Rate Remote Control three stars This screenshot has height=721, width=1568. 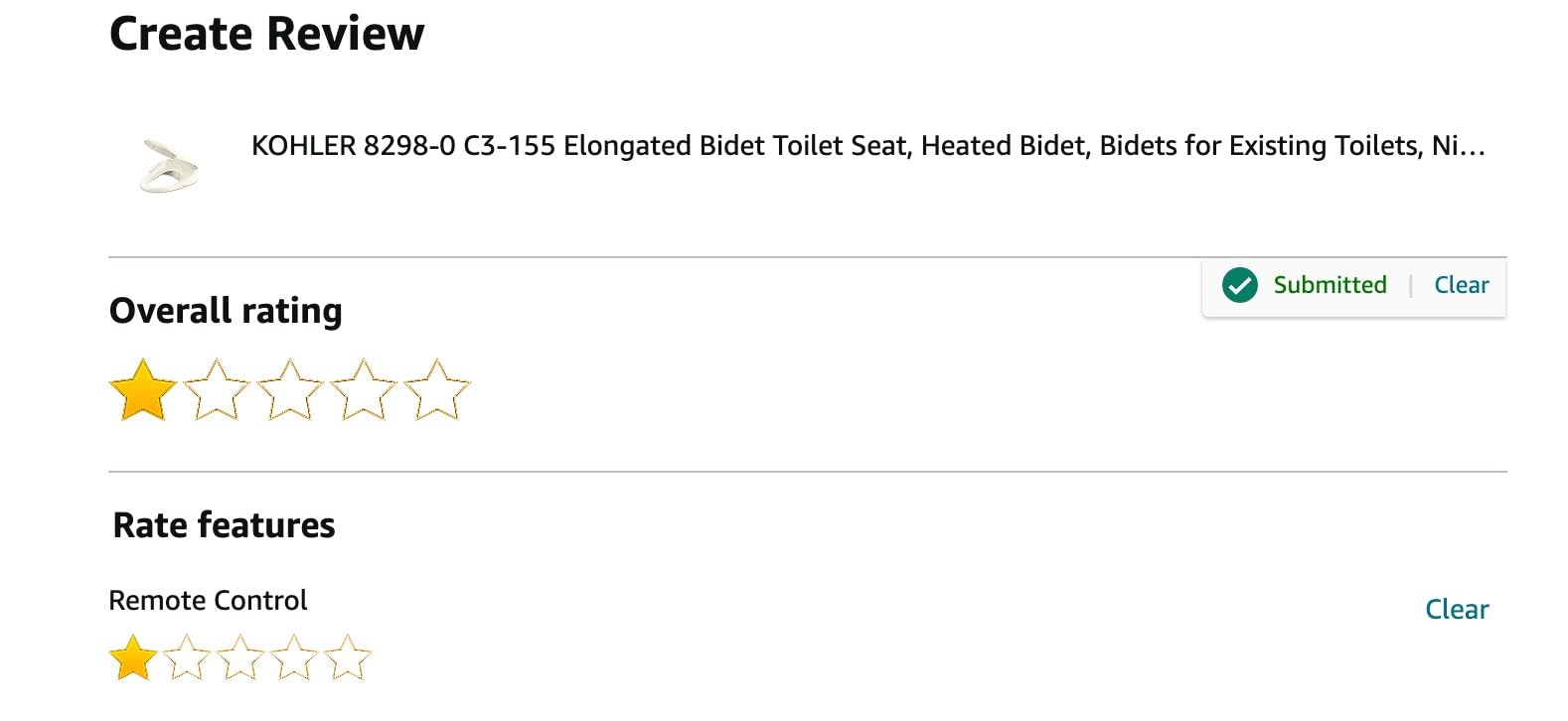(x=240, y=657)
